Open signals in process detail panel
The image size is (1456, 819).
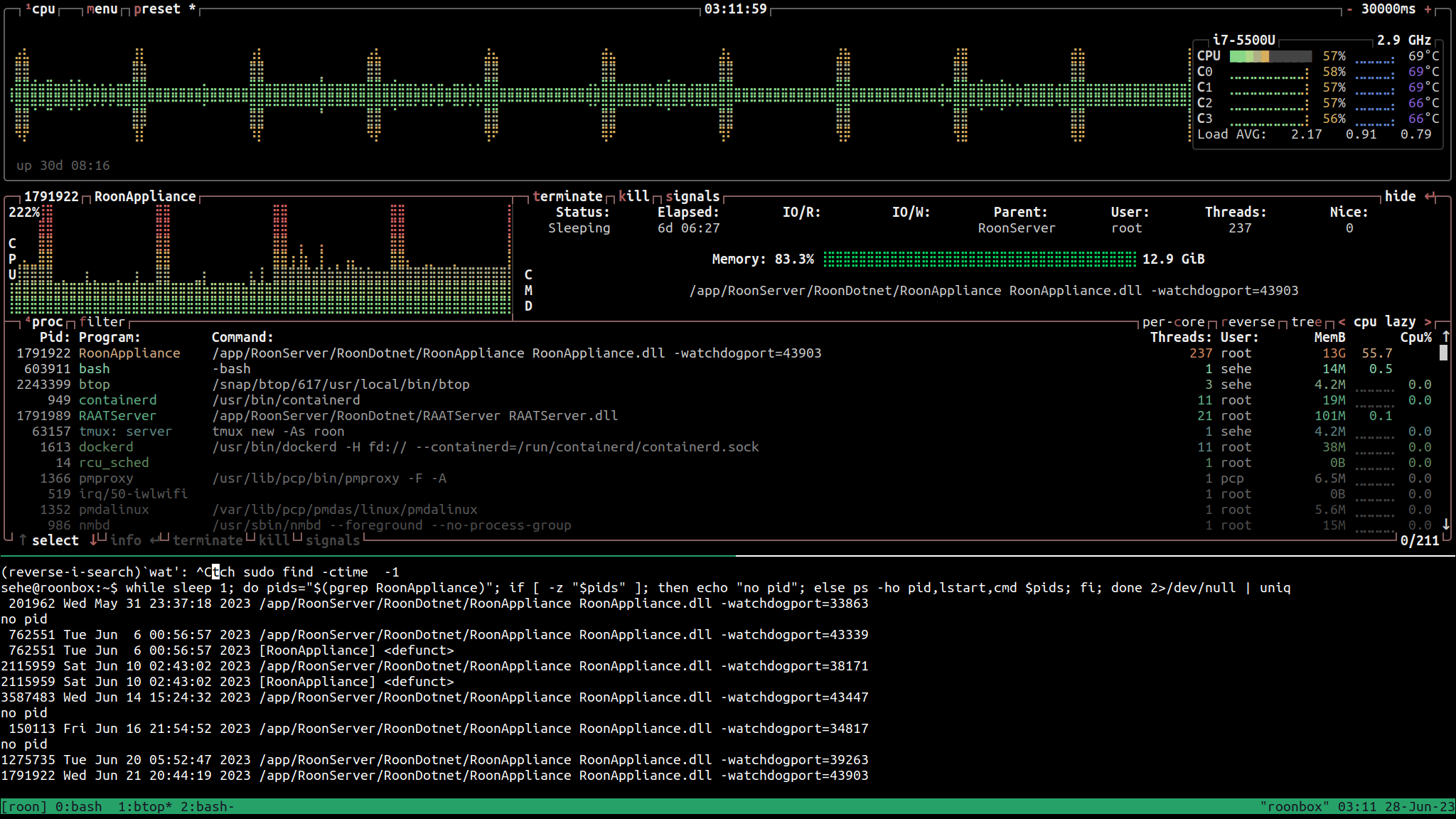point(692,196)
